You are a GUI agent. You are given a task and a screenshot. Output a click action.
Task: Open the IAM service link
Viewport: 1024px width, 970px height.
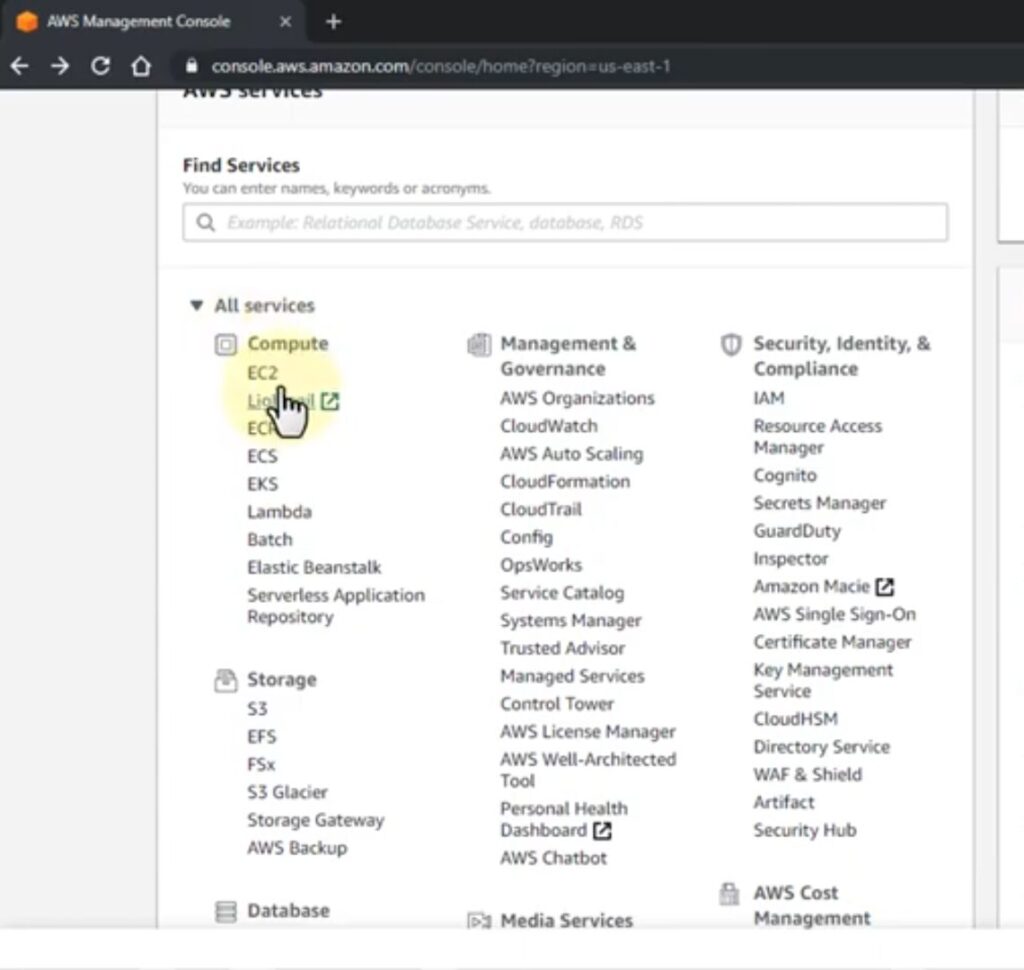point(769,398)
